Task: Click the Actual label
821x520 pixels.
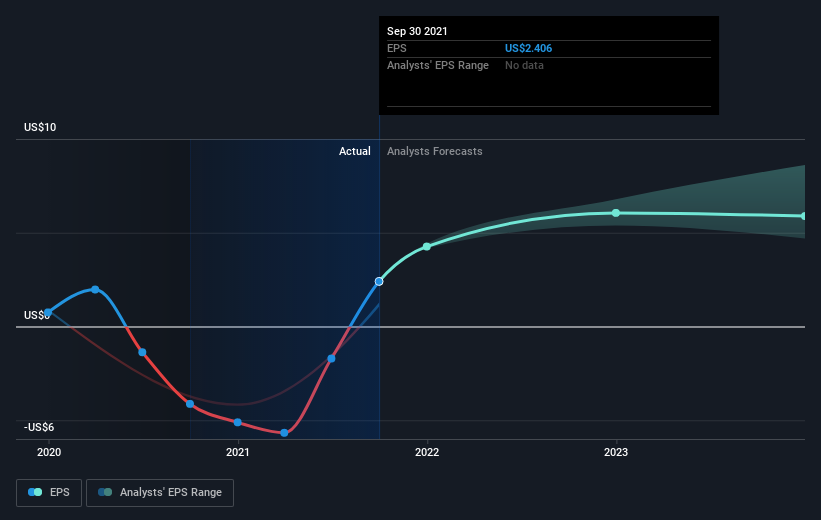Action: (x=354, y=151)
